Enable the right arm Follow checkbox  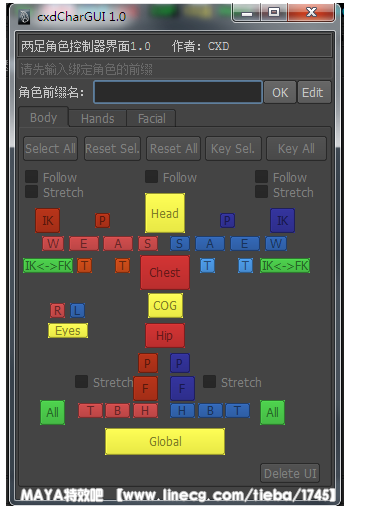point(262,177)
